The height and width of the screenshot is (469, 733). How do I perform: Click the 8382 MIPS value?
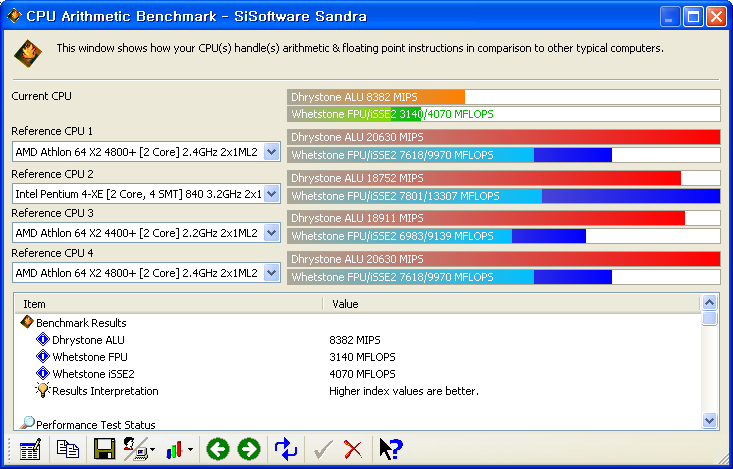(355, 340)
